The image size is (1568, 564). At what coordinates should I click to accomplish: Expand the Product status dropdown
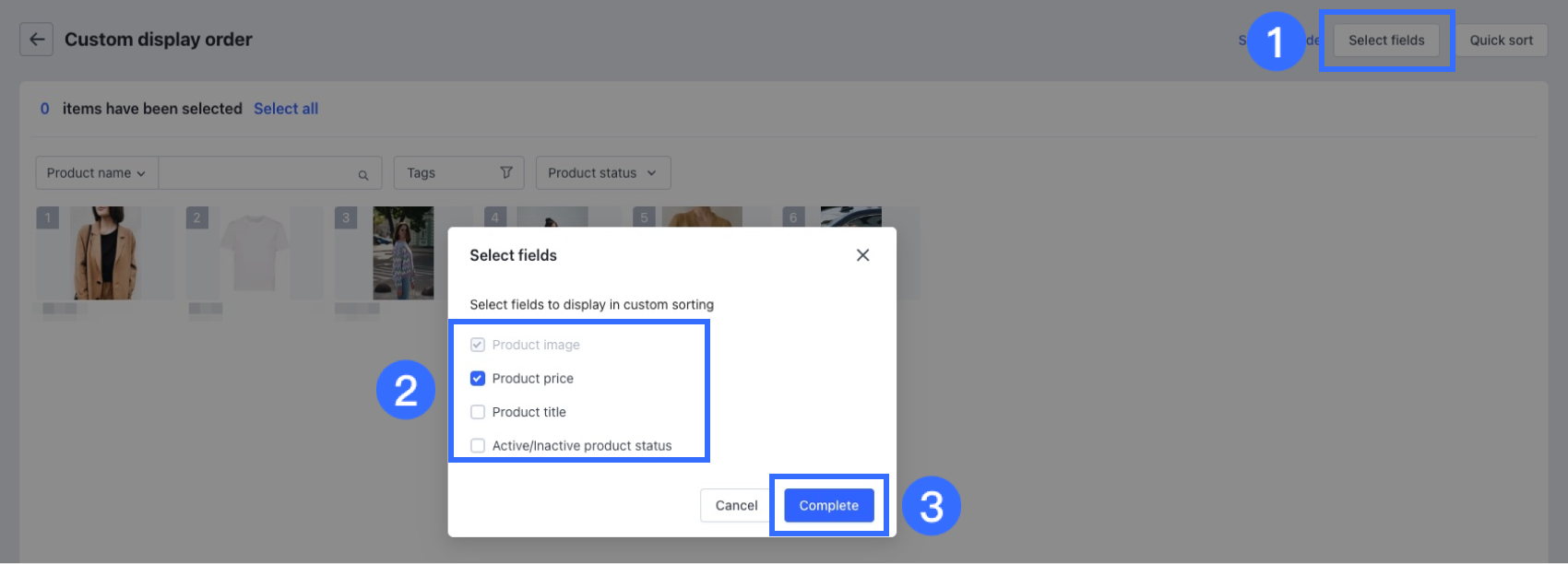coord(602,173)
